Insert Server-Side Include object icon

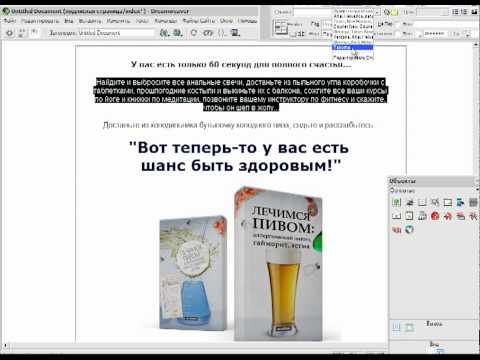click(422, 216)
